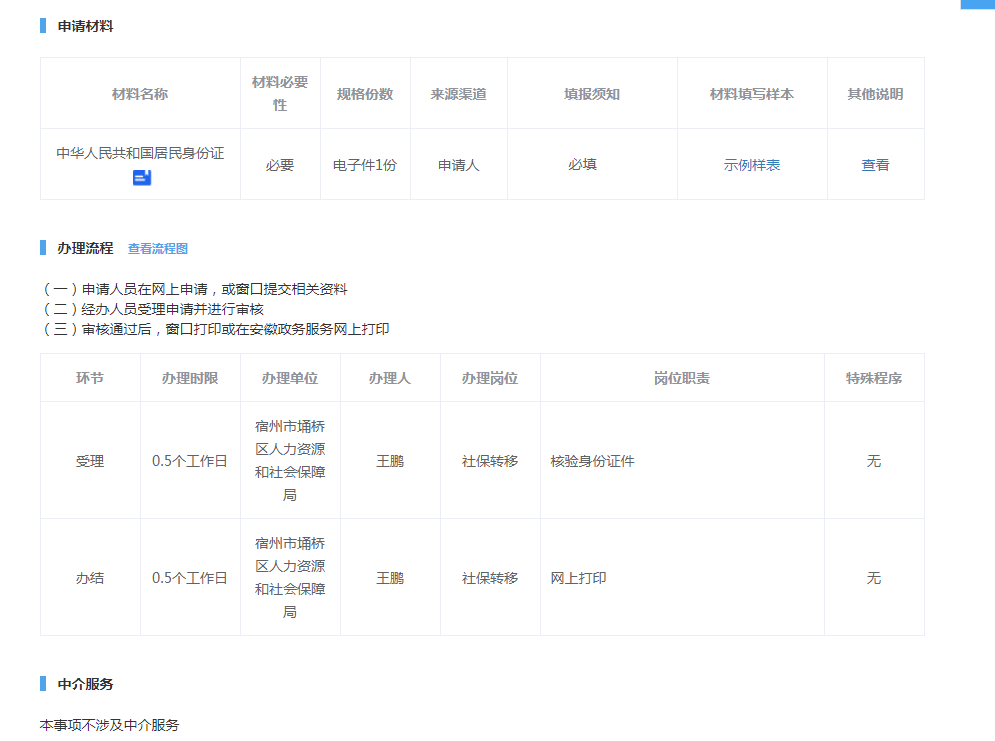Click the blue document icon under 中华人民共和国居民身份证

141,178
